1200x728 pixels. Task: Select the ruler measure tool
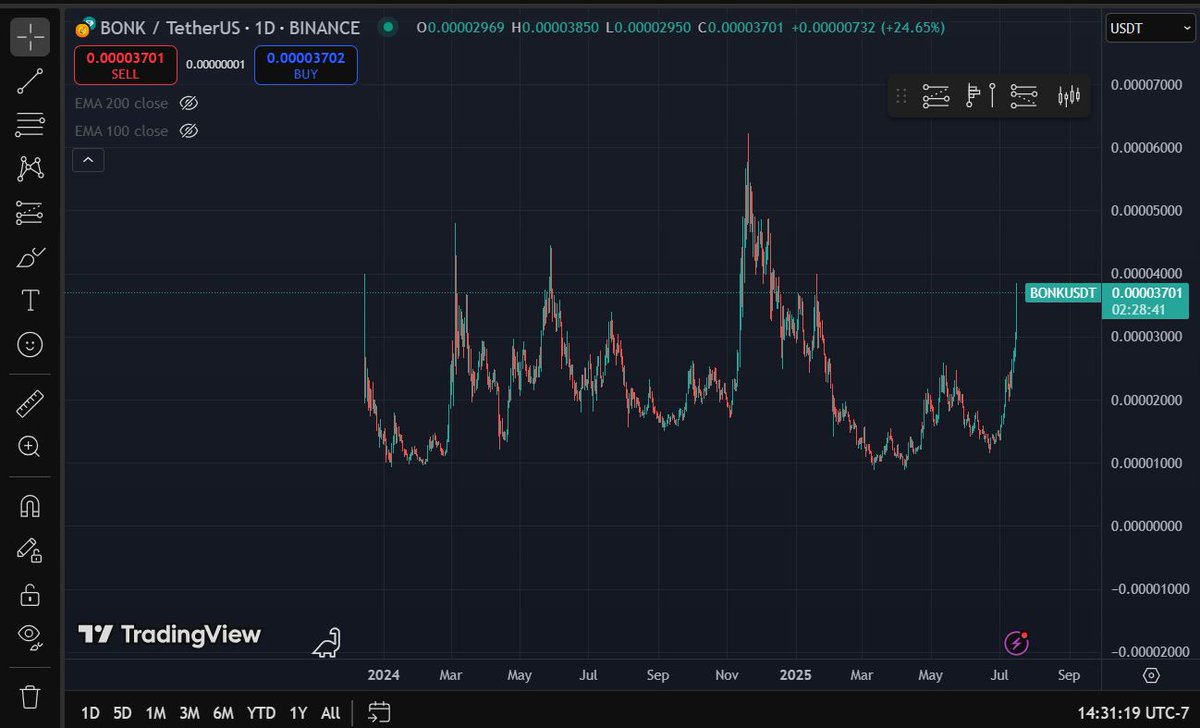pyautogui.click(x=31, y=403)
